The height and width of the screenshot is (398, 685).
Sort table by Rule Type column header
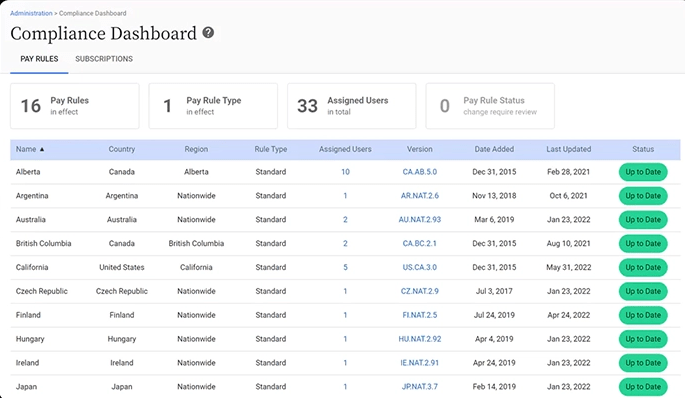(x=271, y=149)
